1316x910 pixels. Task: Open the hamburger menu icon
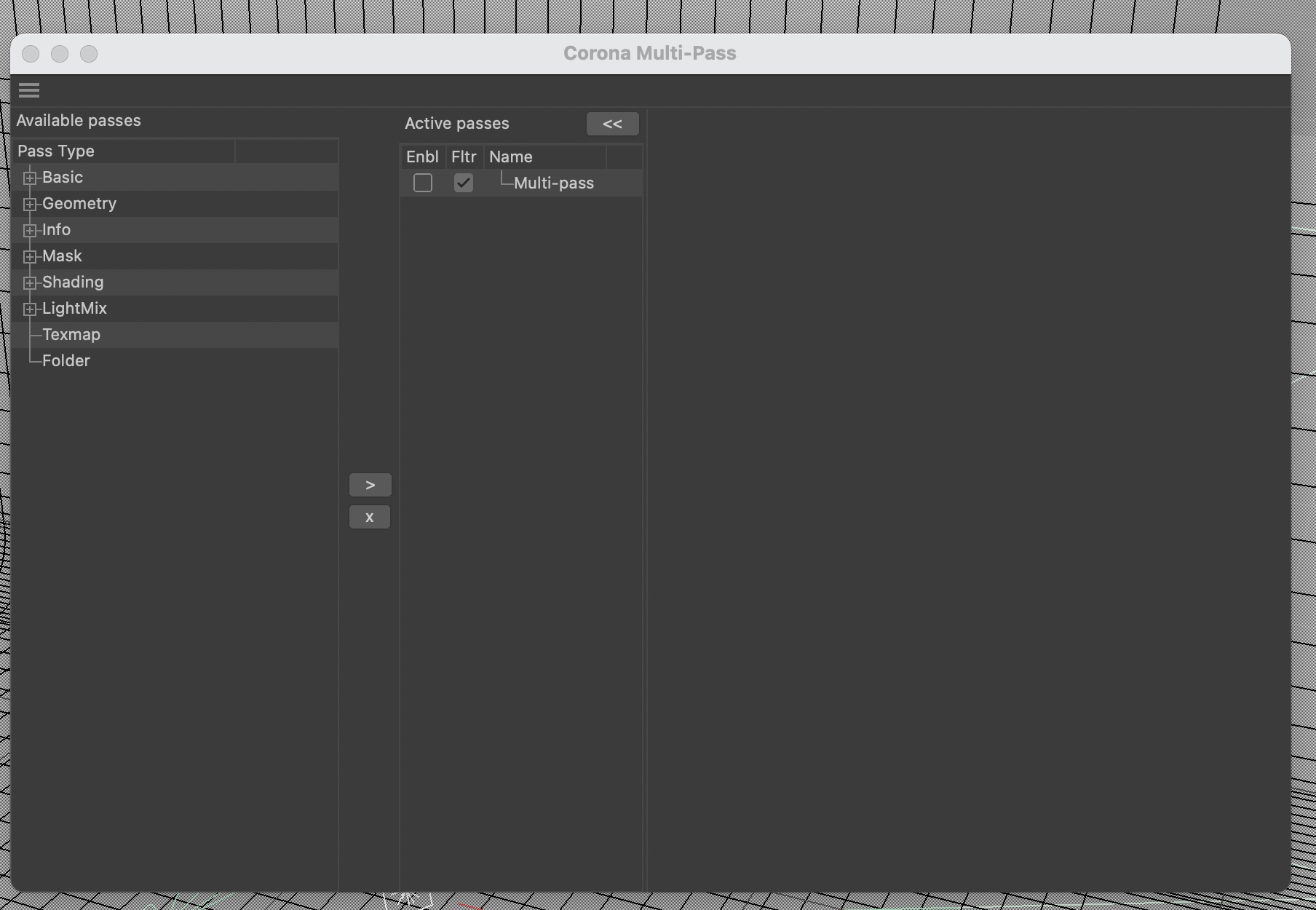click(x=29, y=90)
